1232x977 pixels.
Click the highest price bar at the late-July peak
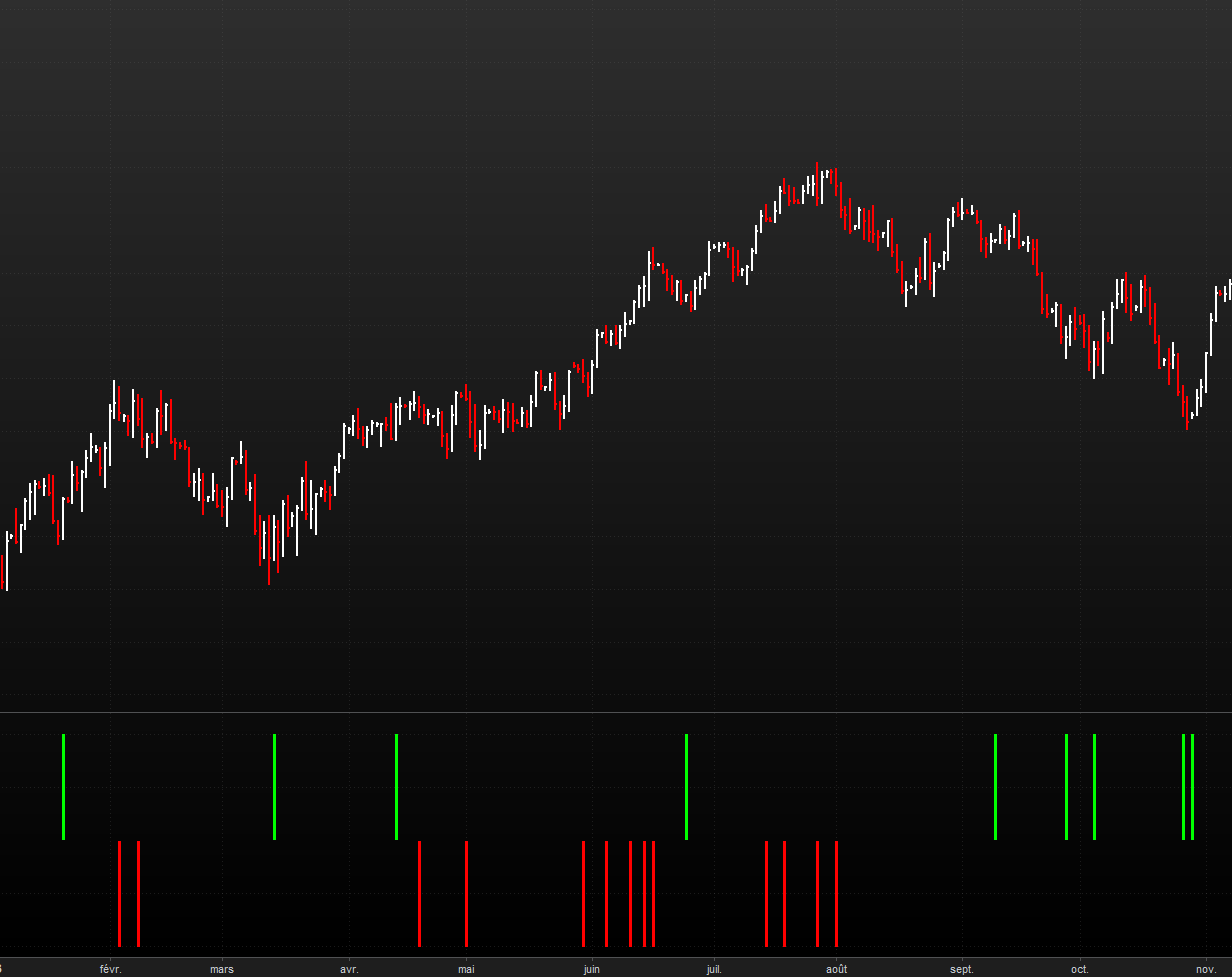(817, 183)
